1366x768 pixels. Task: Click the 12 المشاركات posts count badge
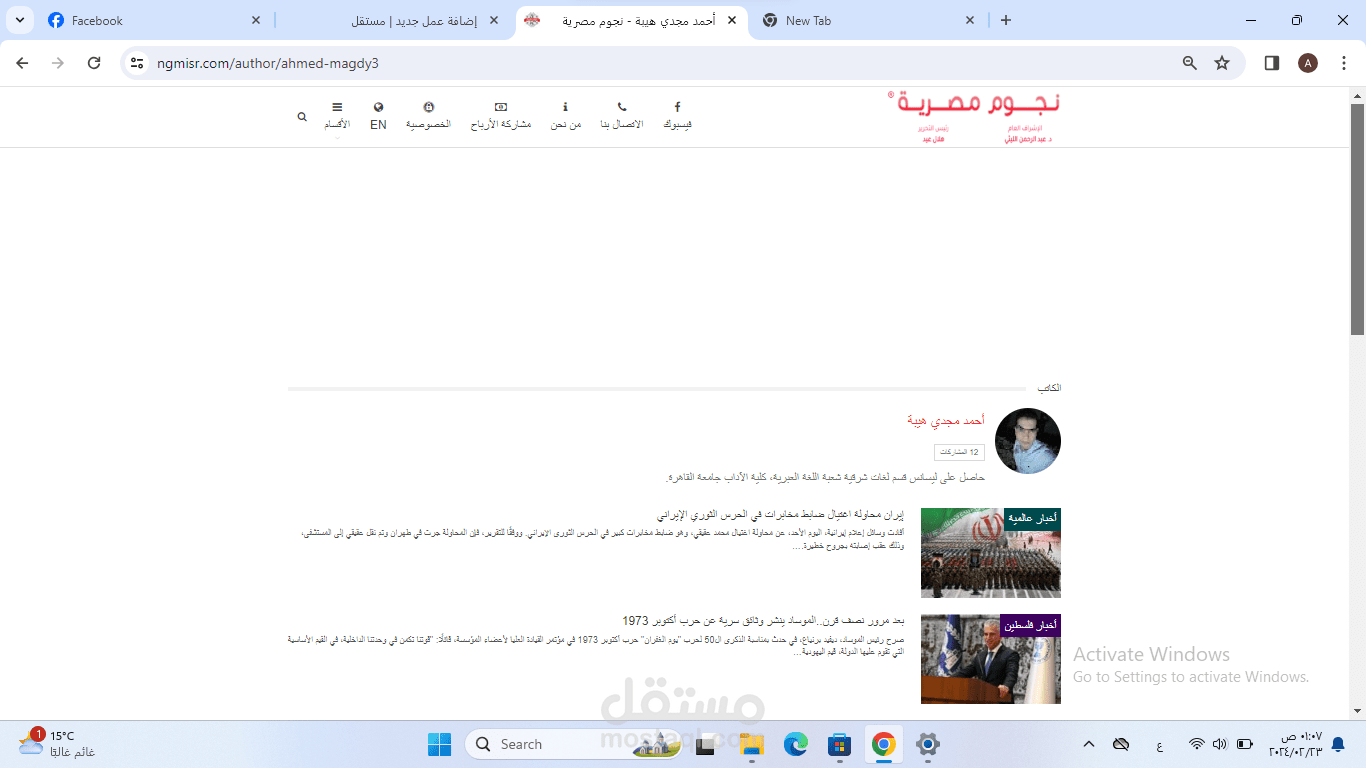959,452
